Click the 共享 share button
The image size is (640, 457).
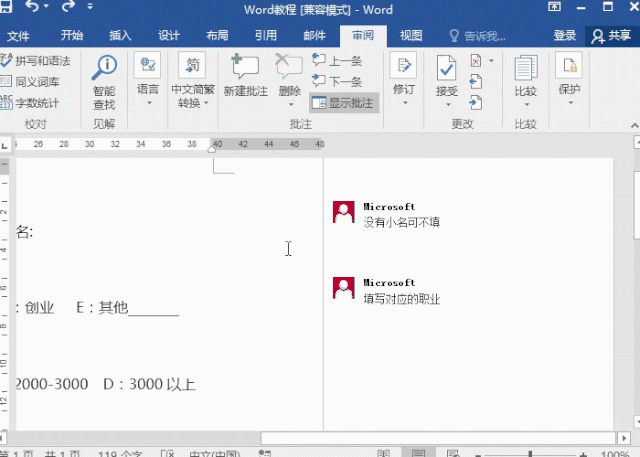coord(611,36)
